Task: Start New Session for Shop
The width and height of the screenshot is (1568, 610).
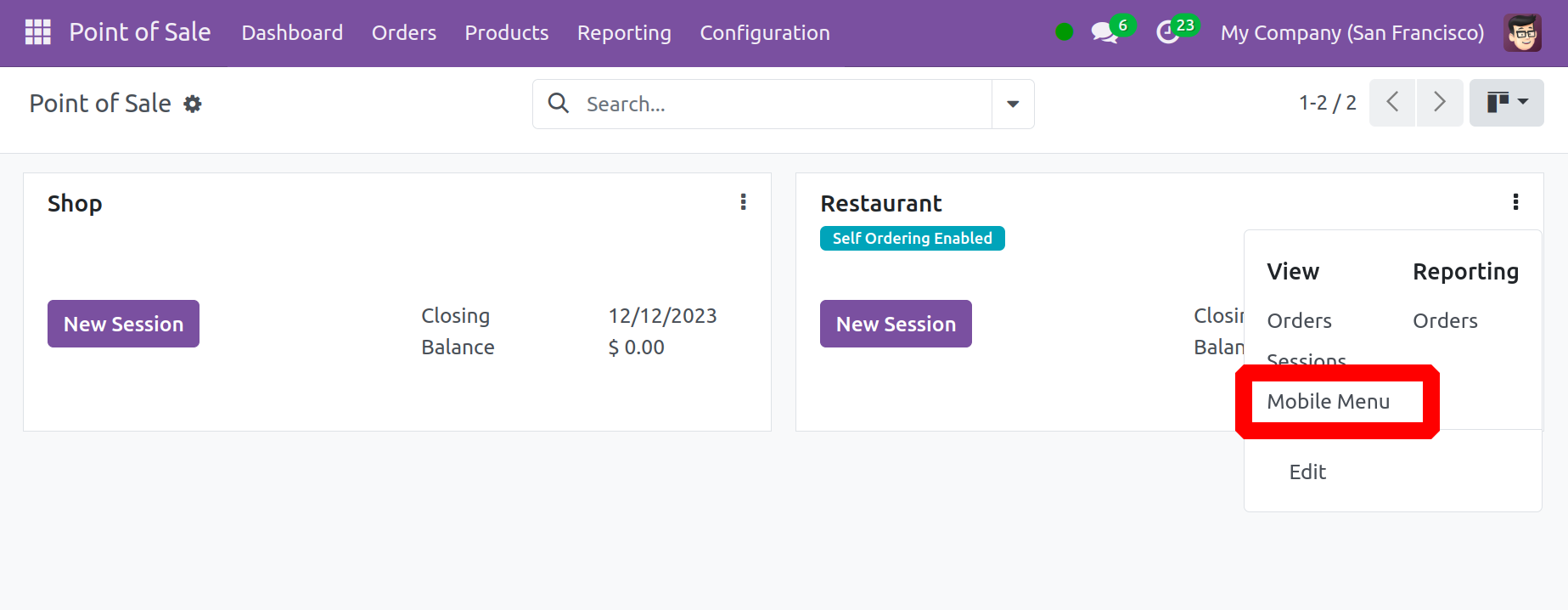Action: pos(123,324)
